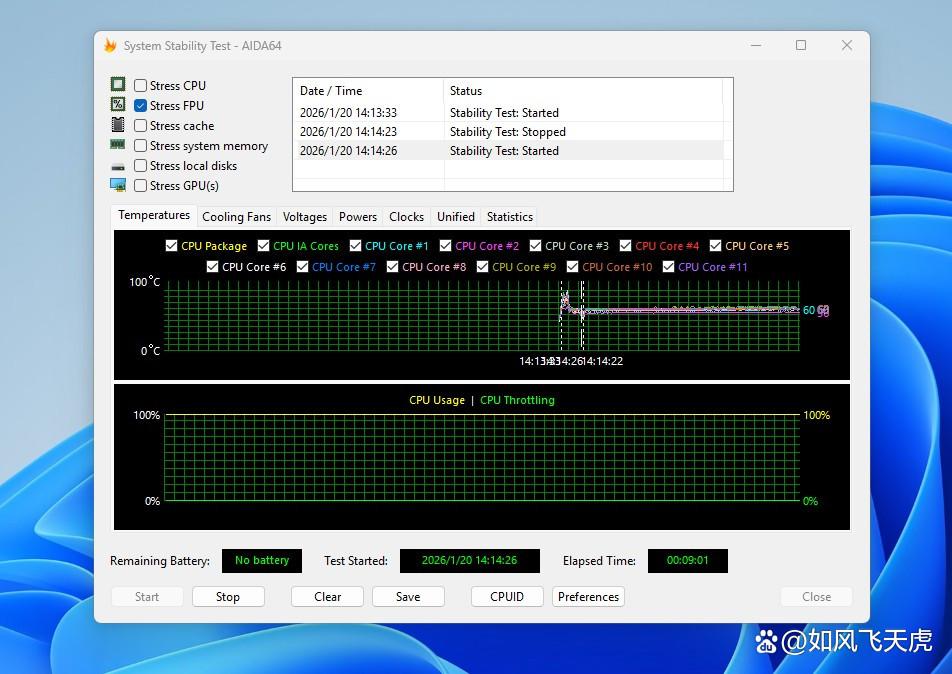The image size is (952, 674).
Task: Click the Elapsed Time value 00:09:01
Action: tap(687, 560)
